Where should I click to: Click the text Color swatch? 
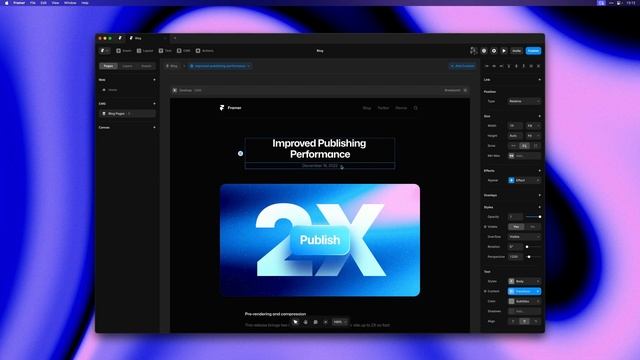(511, 301)
